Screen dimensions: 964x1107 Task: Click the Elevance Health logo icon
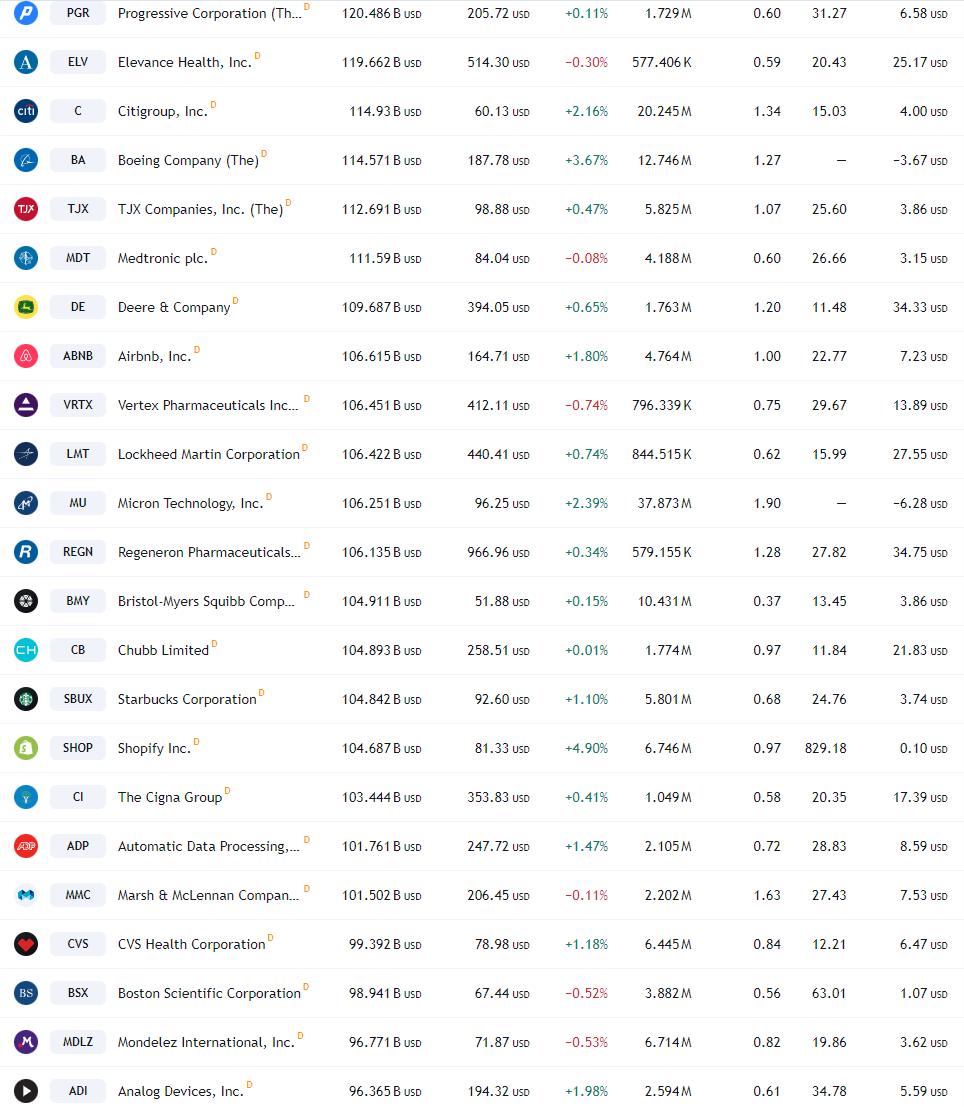26,62
